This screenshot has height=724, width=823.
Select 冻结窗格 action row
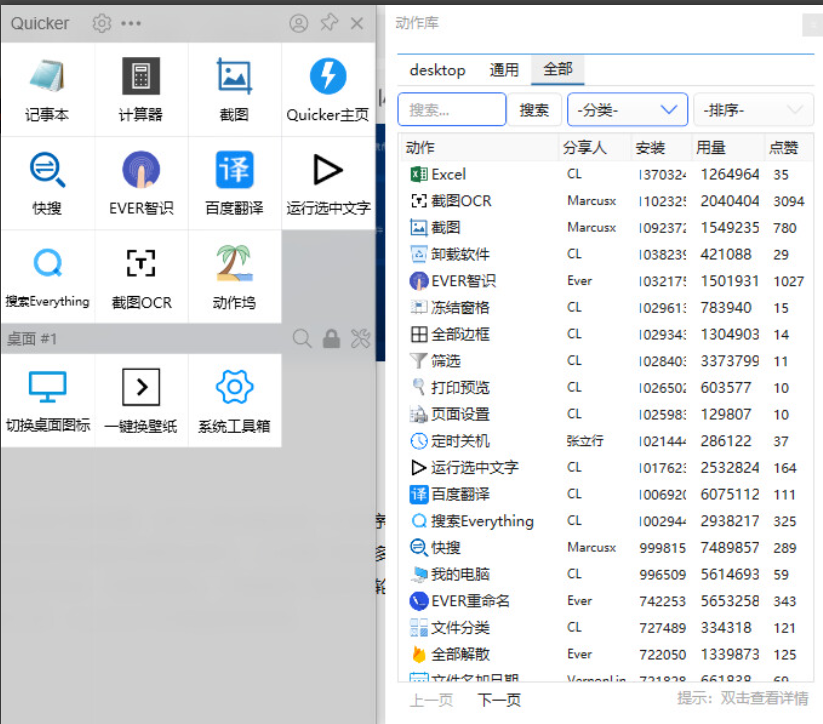point(607,308)
